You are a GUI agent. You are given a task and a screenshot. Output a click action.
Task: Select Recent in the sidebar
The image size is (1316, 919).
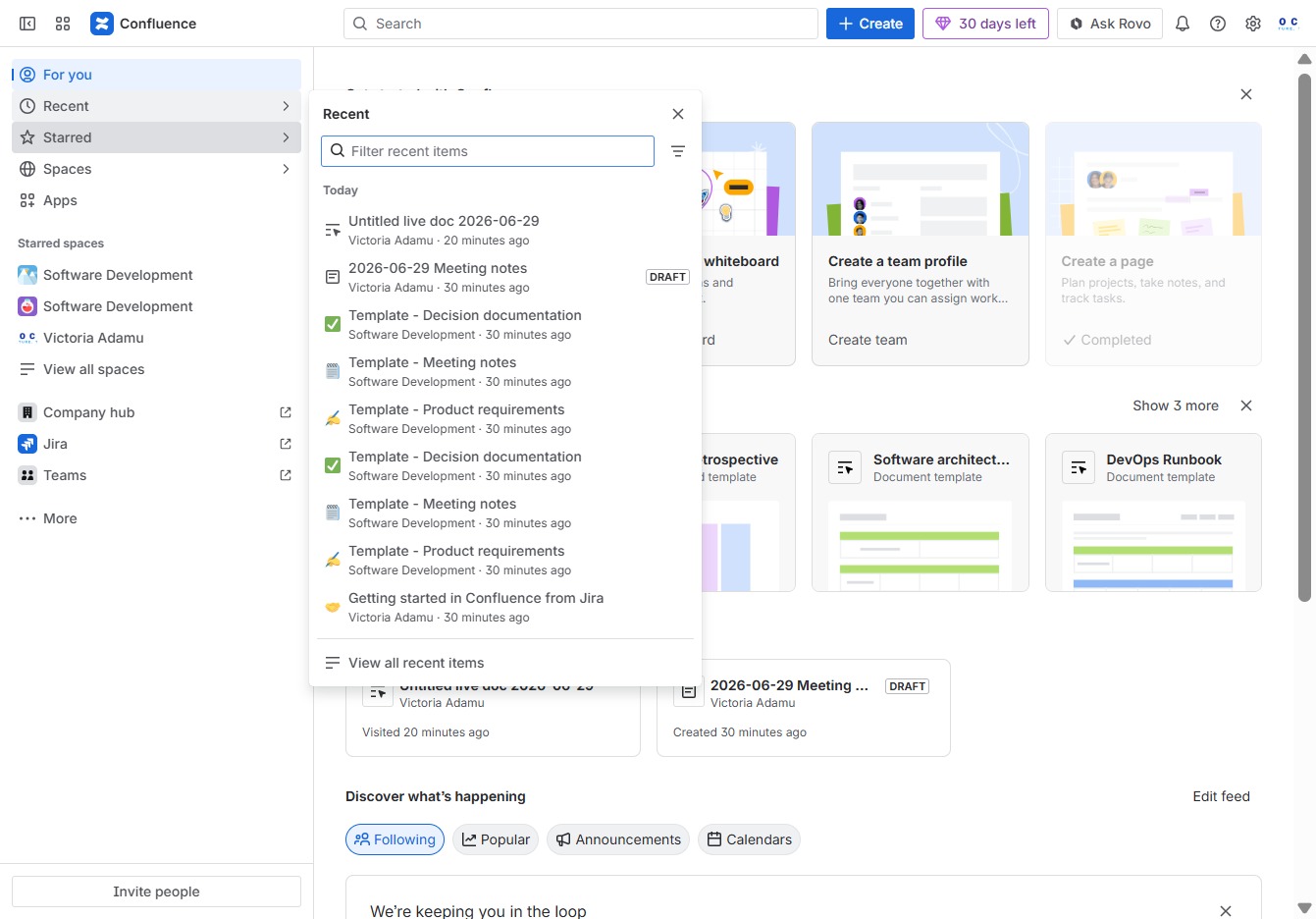point(157,106)
